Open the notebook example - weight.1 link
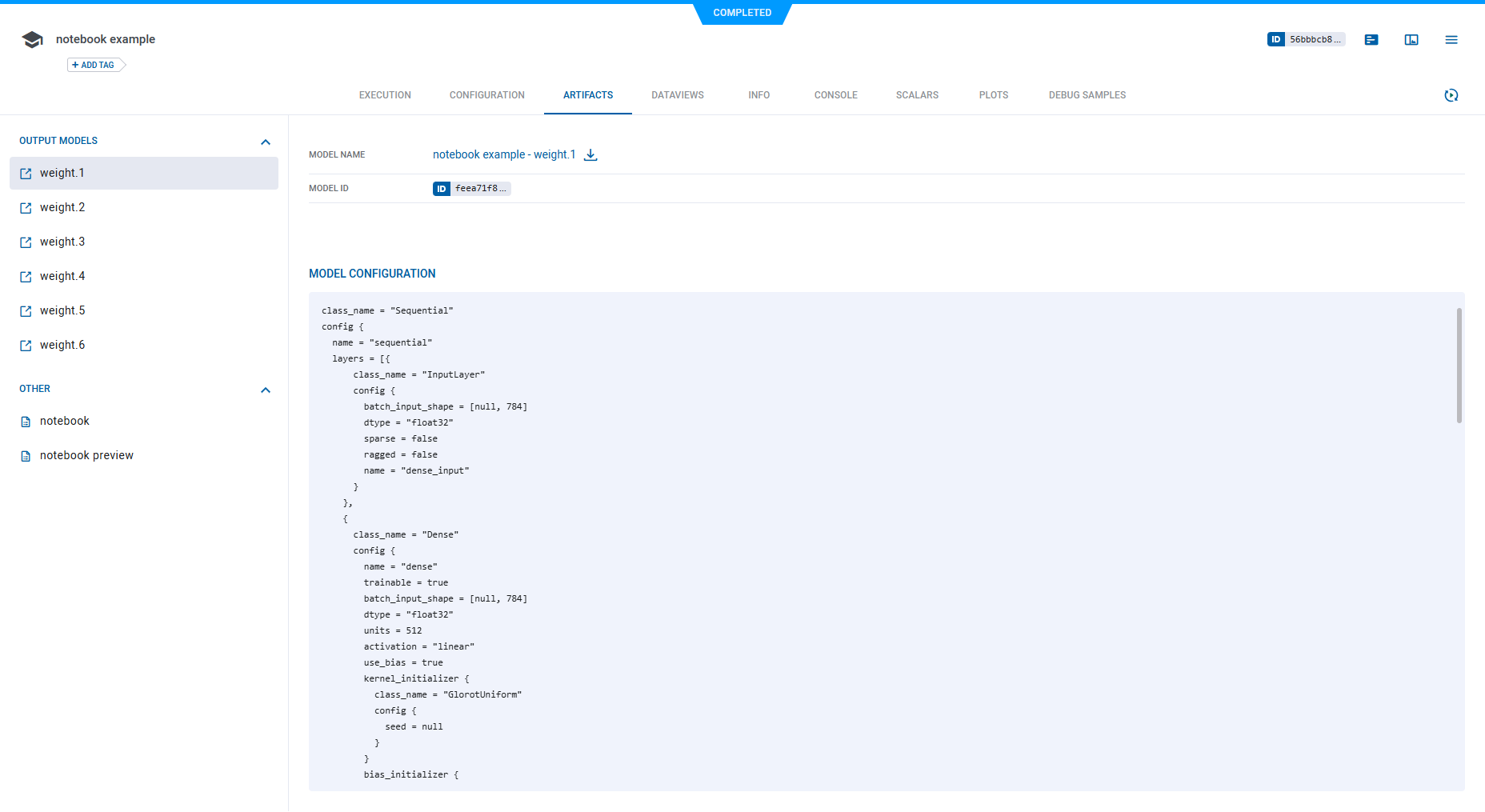Image resolution: width=1485 pixels, height=812 pixels. [503, 154]
